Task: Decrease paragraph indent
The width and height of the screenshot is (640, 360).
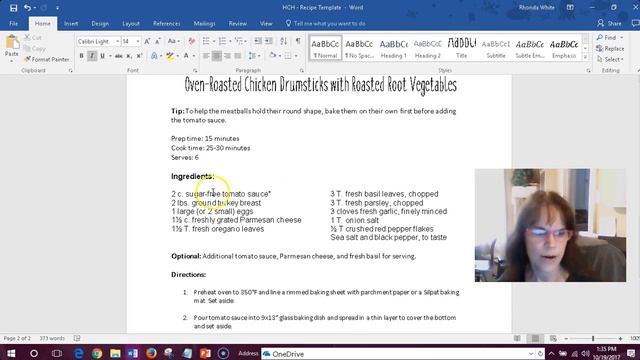Action: (x=258, y=41)
